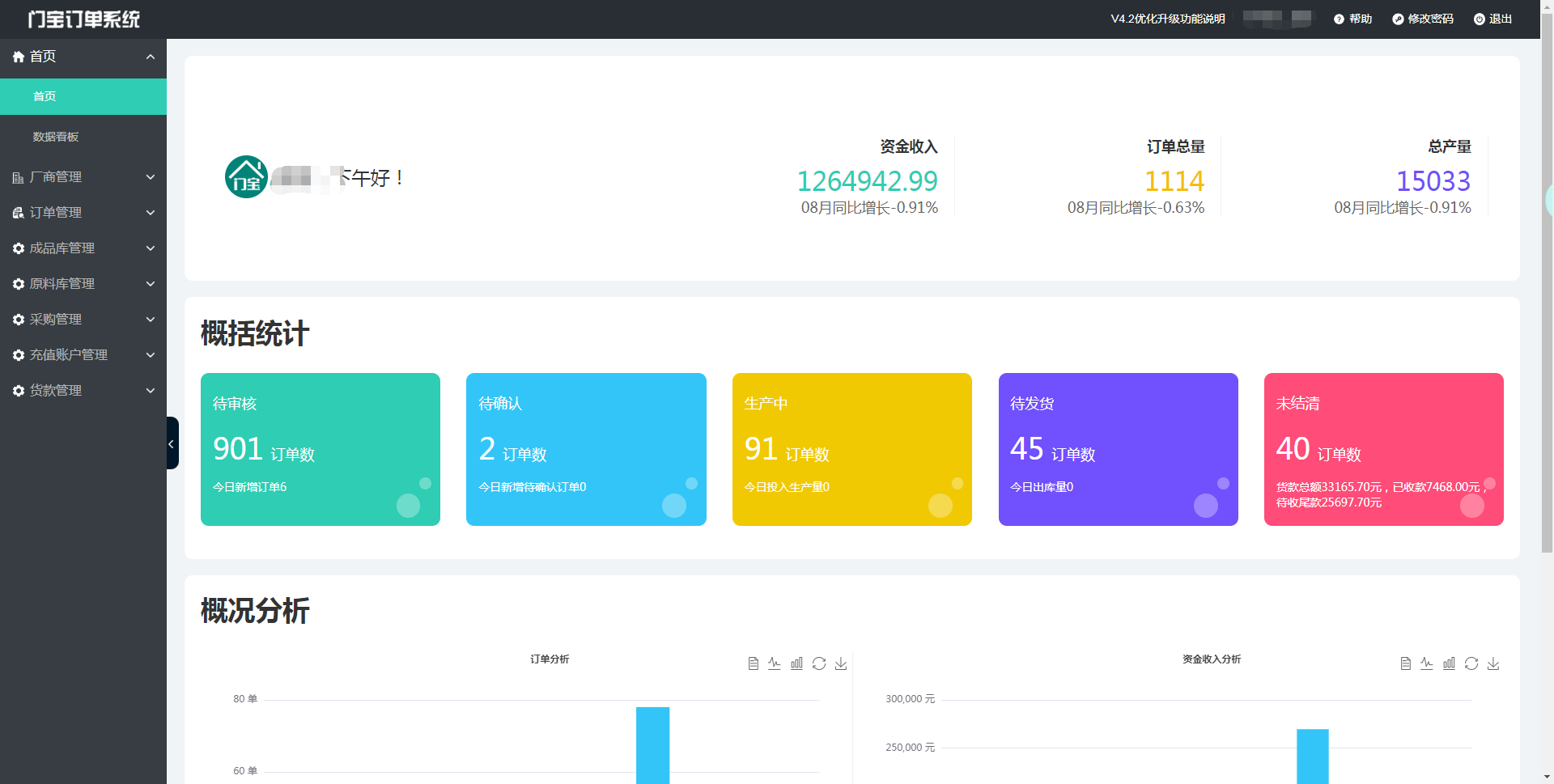Switch 订单分析 chart to bar view
Viewport: 1554px width, 784px height.
796,663
